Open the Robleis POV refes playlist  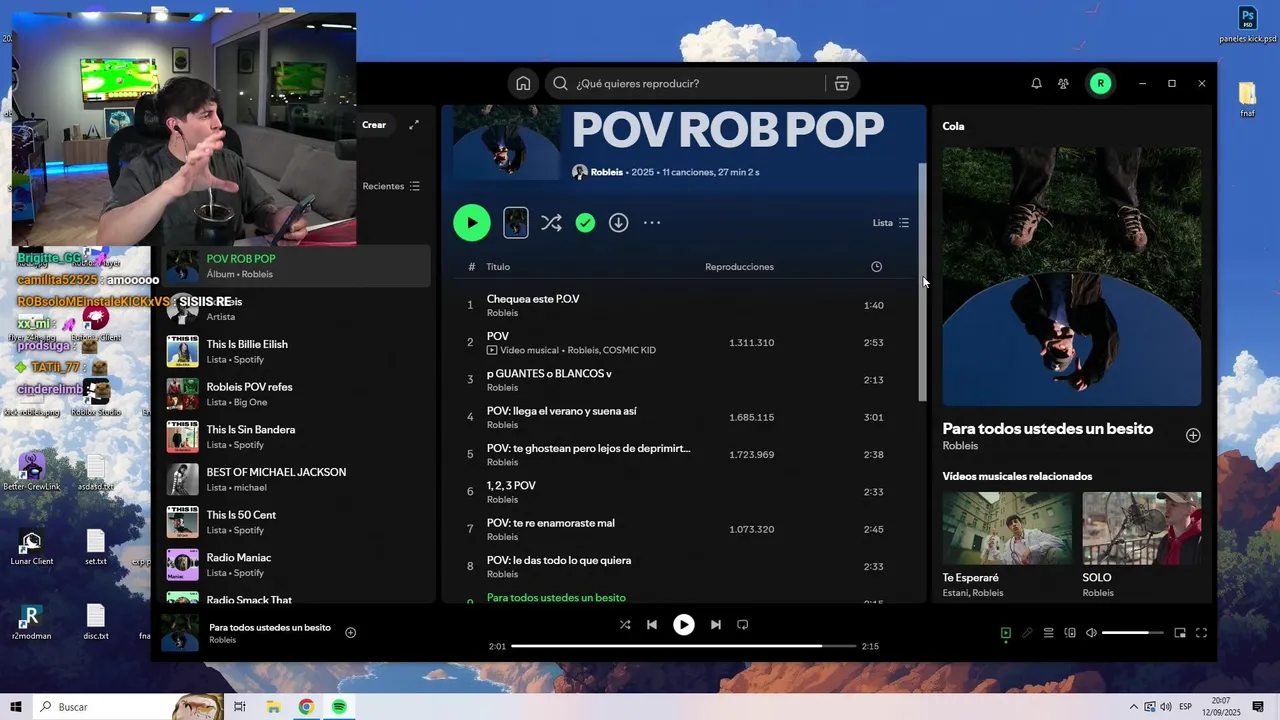(296, 394)
